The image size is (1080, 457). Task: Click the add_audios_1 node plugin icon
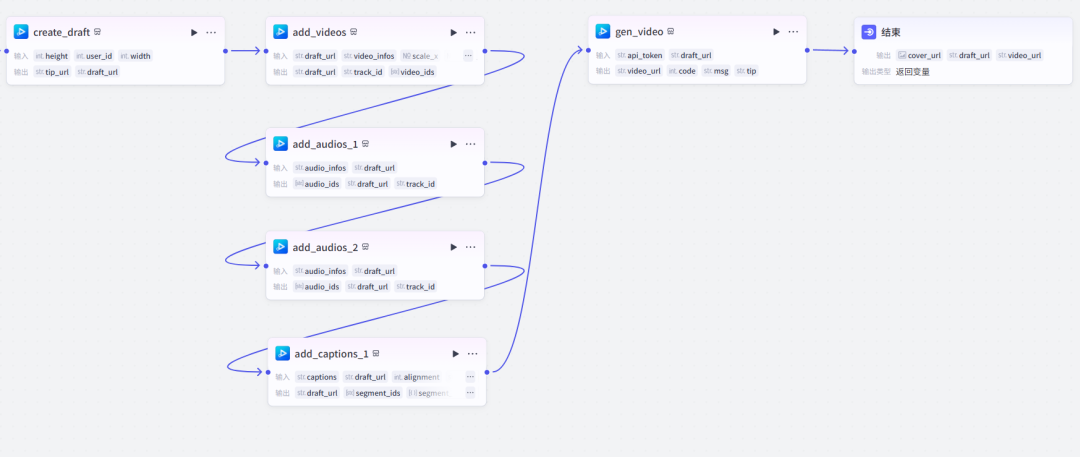point(280,143)
